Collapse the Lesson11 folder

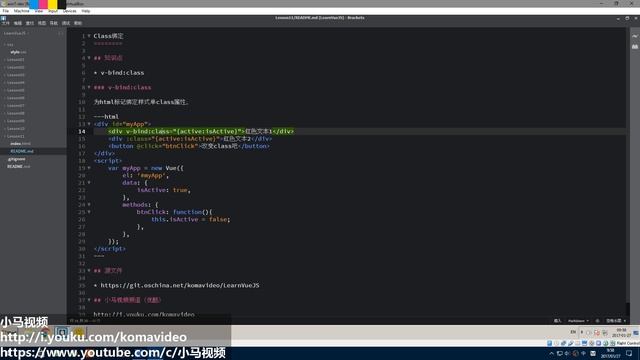click(x=15, y=136)
